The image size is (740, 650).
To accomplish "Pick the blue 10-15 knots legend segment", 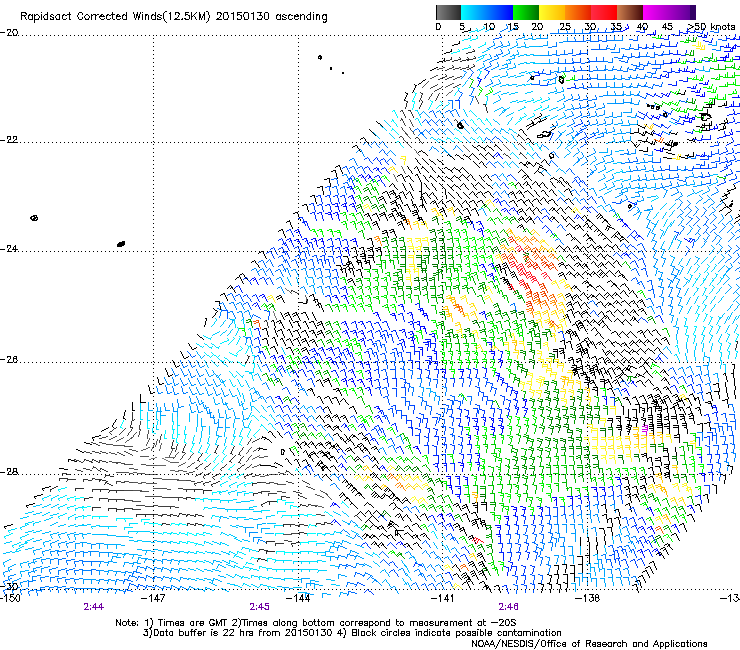I will [x=500, y=12].
